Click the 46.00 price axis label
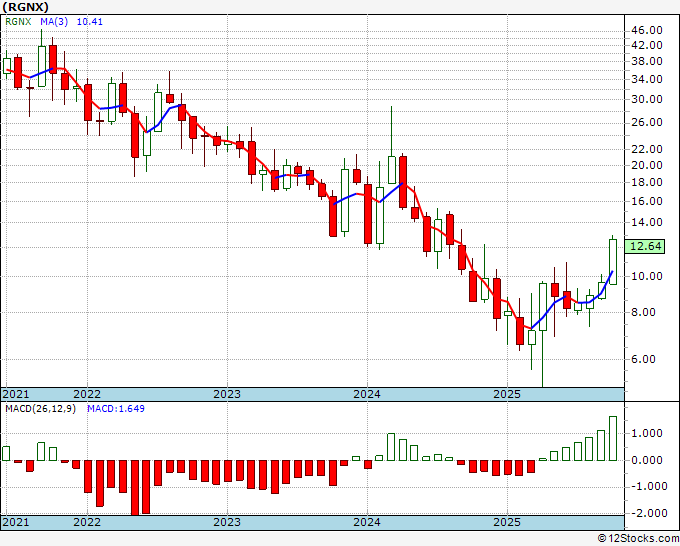This screenshot has height=546, width=680. tap(647, 30)
